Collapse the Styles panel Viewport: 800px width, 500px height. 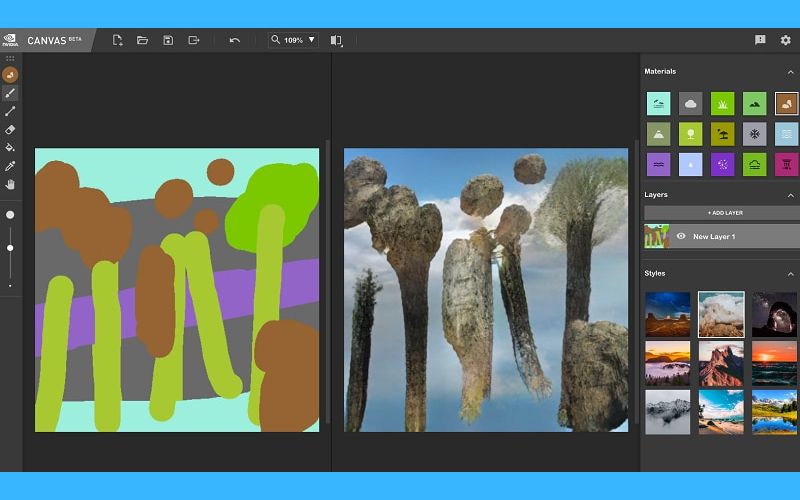[790, 273]
